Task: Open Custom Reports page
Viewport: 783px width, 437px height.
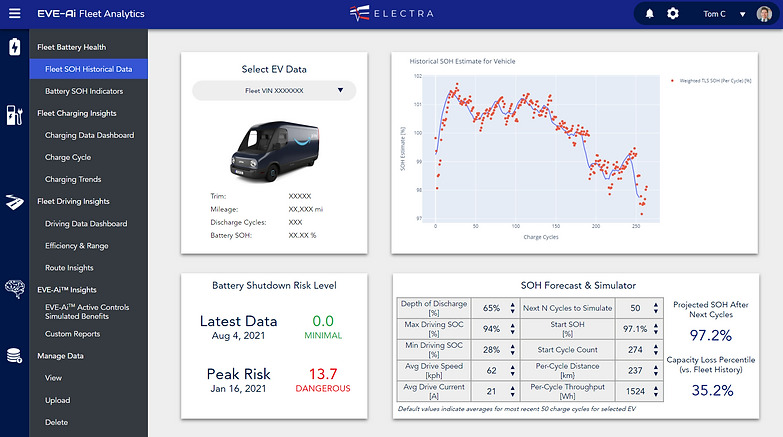Action: click(x=72, y=334)
